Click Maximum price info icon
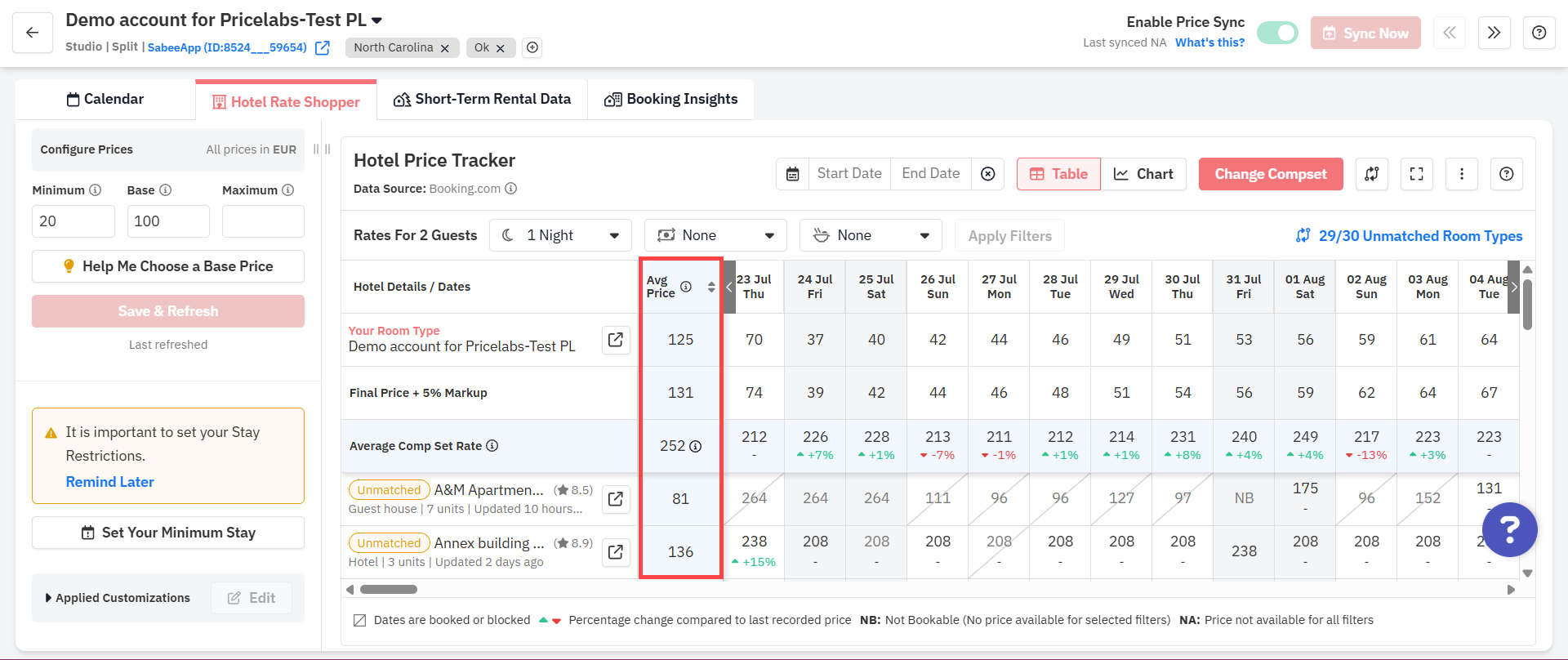Screen dimensions: 1568x660 288,190
